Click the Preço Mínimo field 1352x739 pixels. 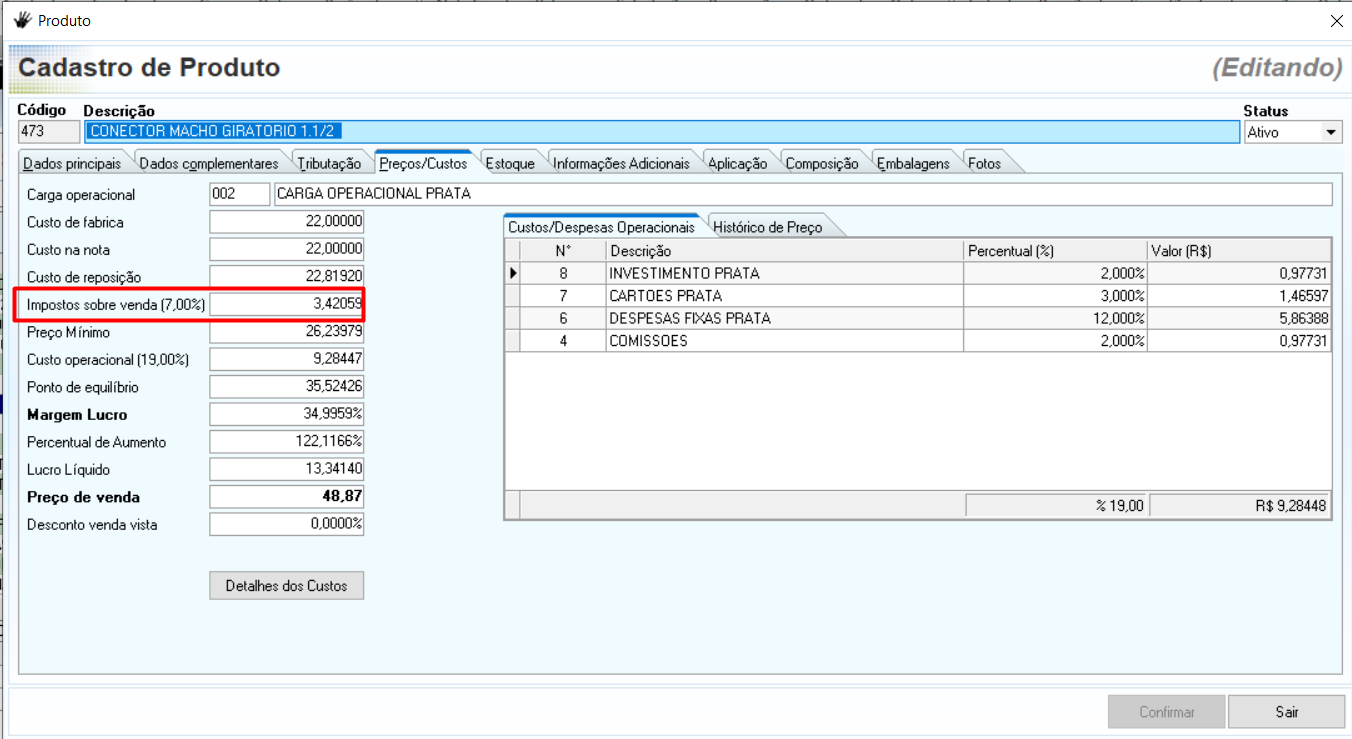tap(287, 332)
